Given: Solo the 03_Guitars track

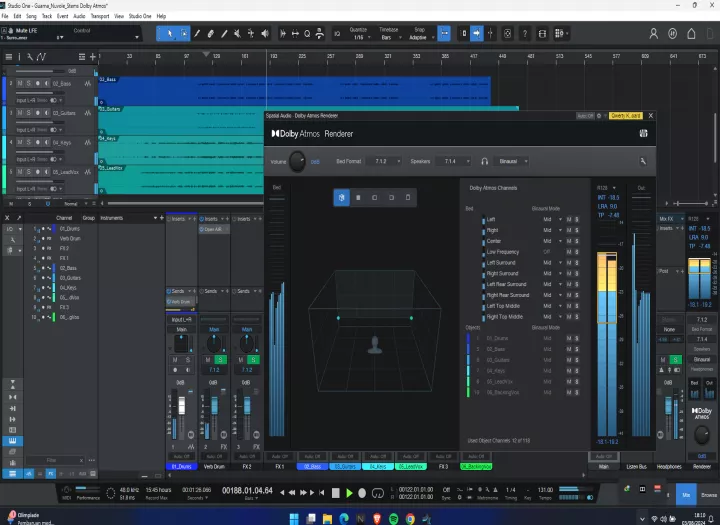Looking at the screenshot, I should [28, 113].
